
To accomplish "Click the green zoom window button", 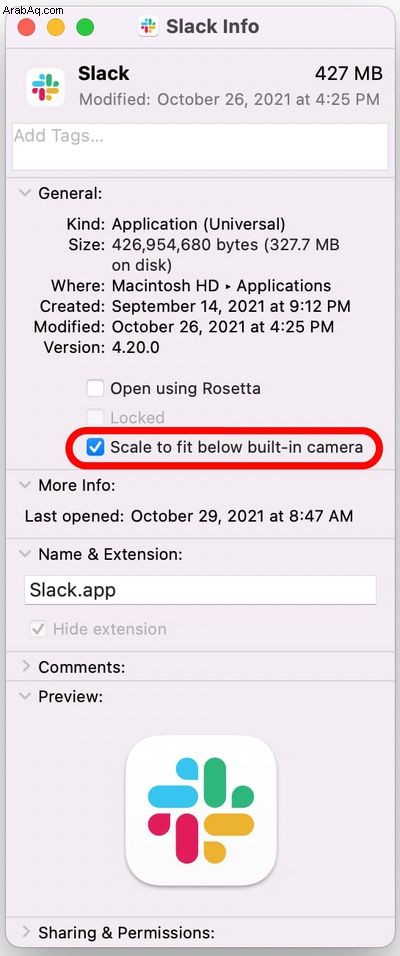I will pos(85,27).
